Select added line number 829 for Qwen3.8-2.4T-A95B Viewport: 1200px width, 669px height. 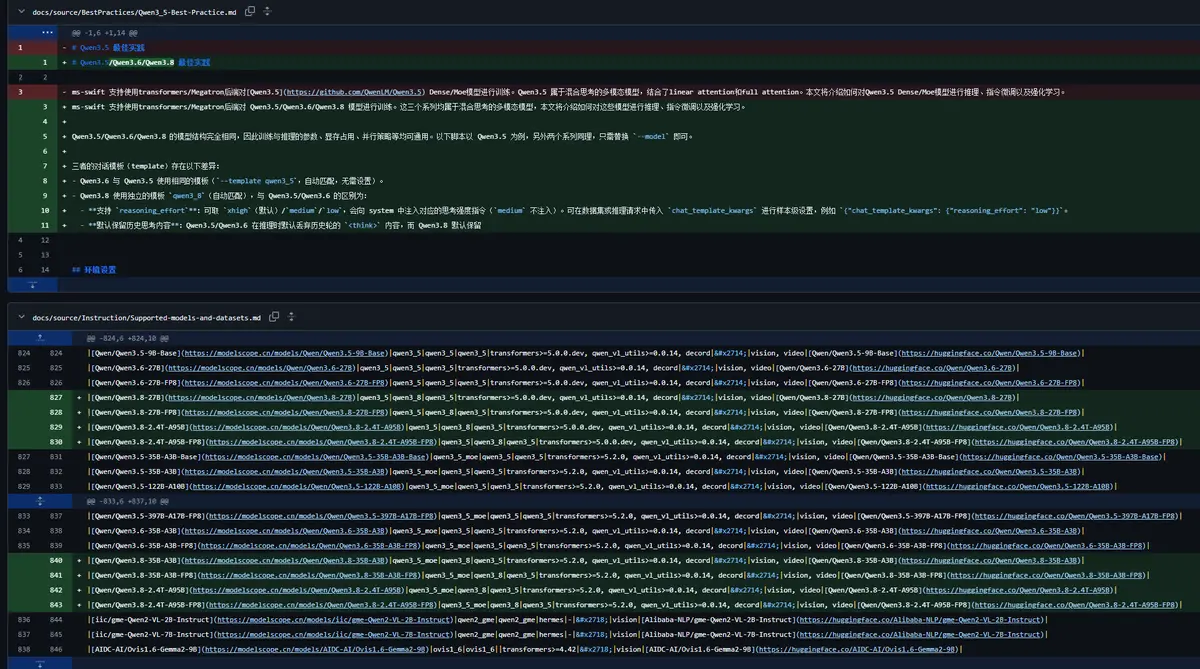point(54,427)
